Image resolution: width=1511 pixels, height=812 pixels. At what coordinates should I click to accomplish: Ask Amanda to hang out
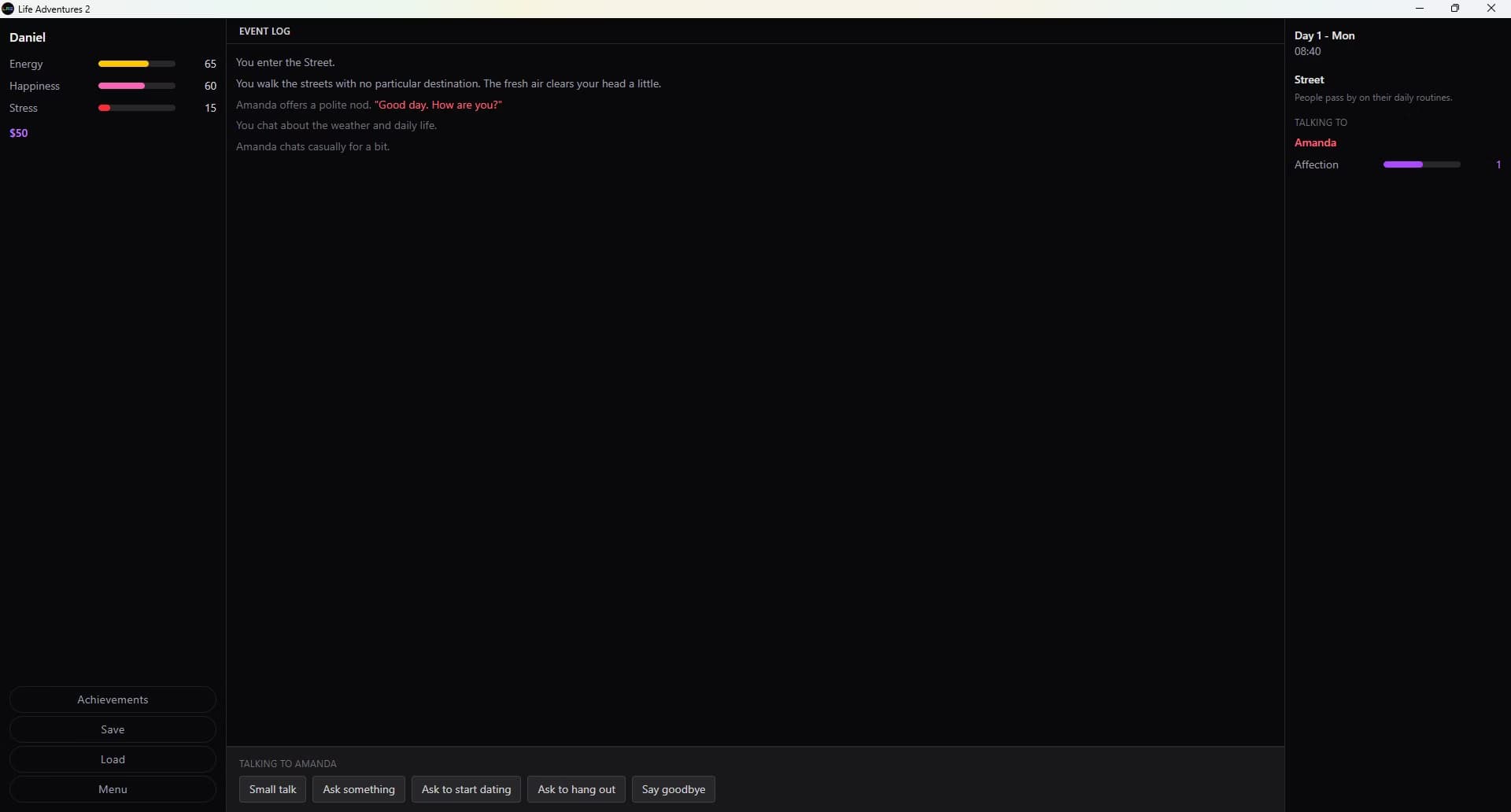(x=576, y=789)
